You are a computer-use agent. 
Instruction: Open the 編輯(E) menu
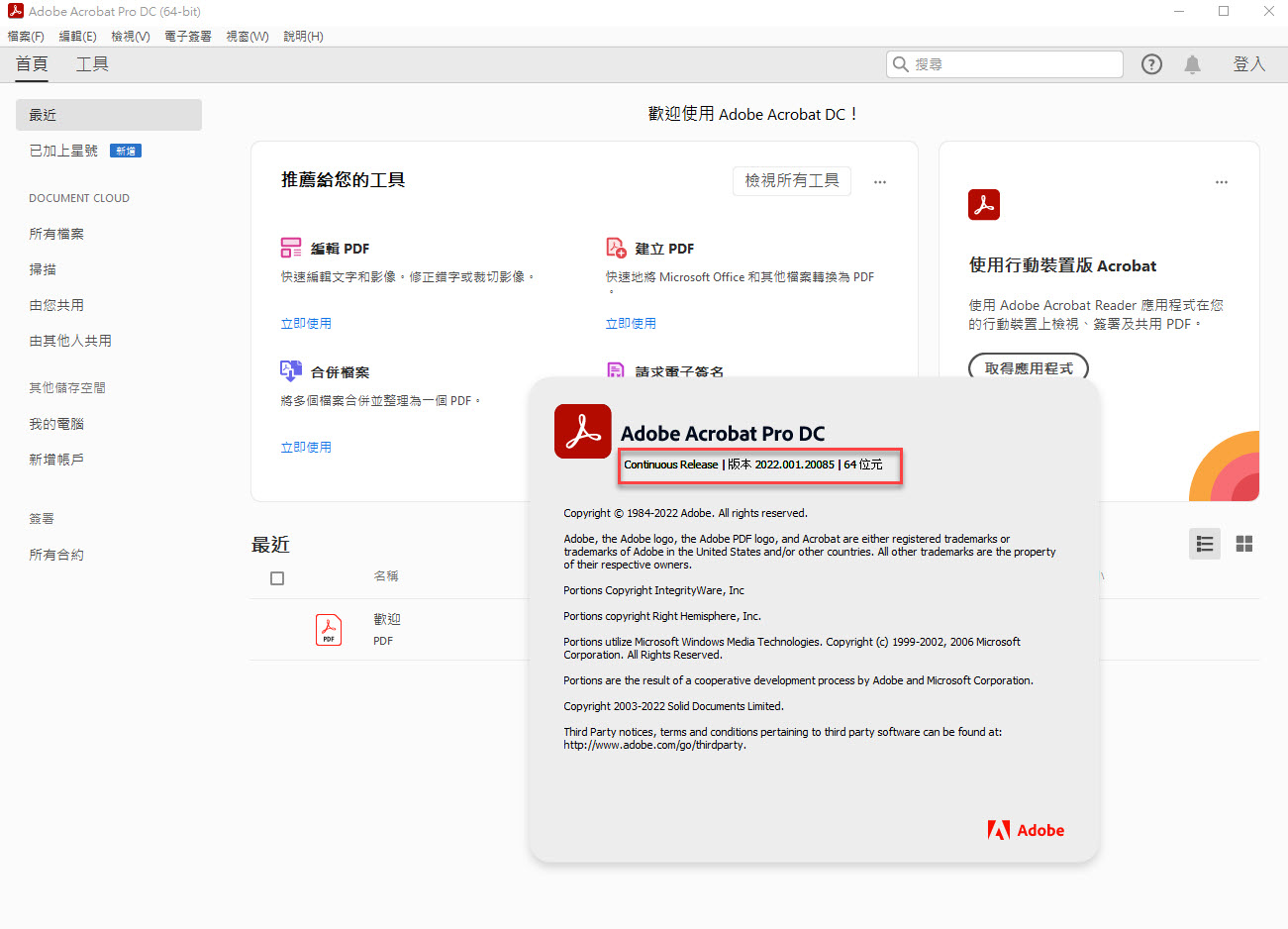pos(78,37)
